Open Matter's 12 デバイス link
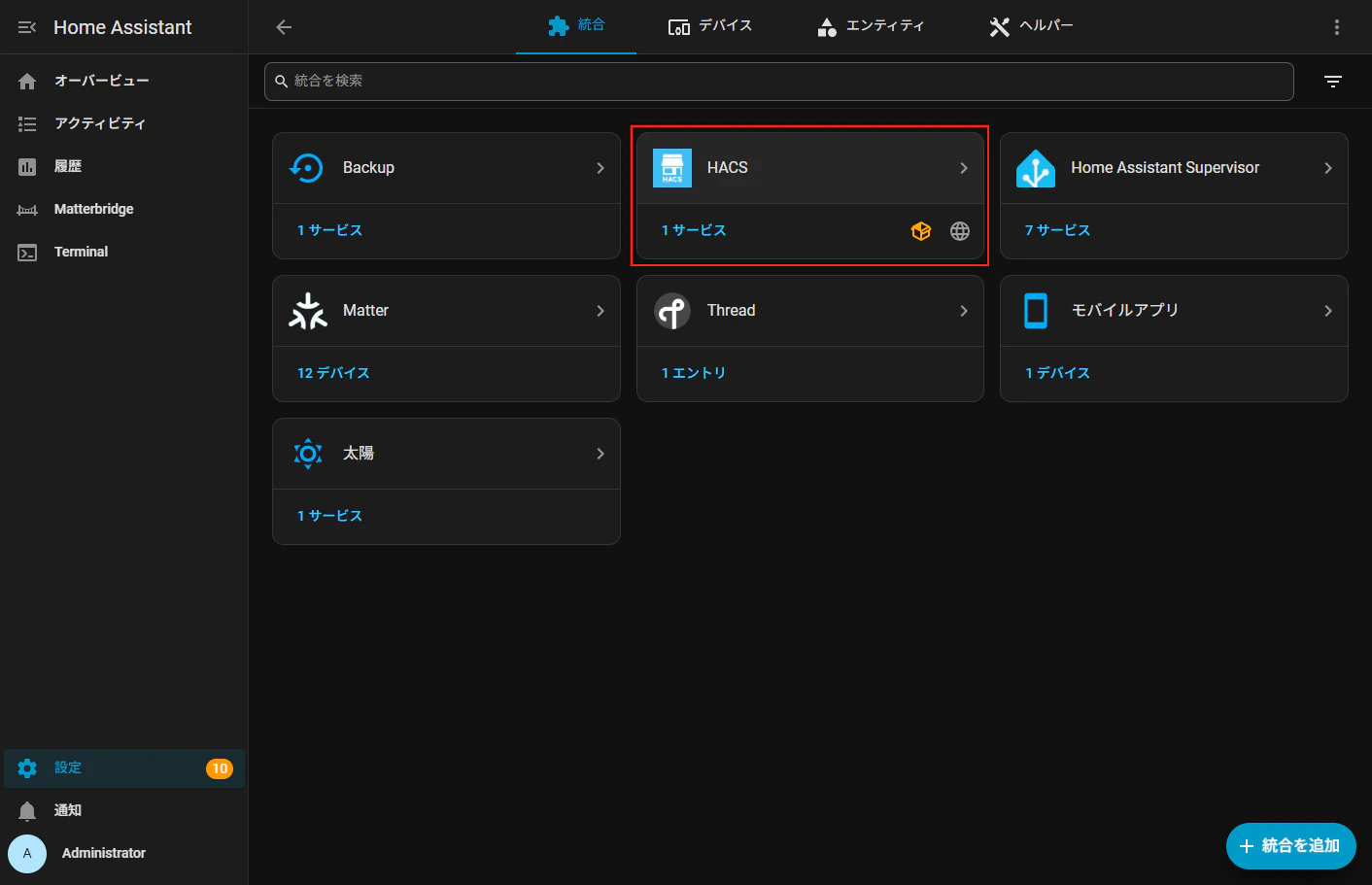Viewport: 1372px width, 885px height. 333,374
